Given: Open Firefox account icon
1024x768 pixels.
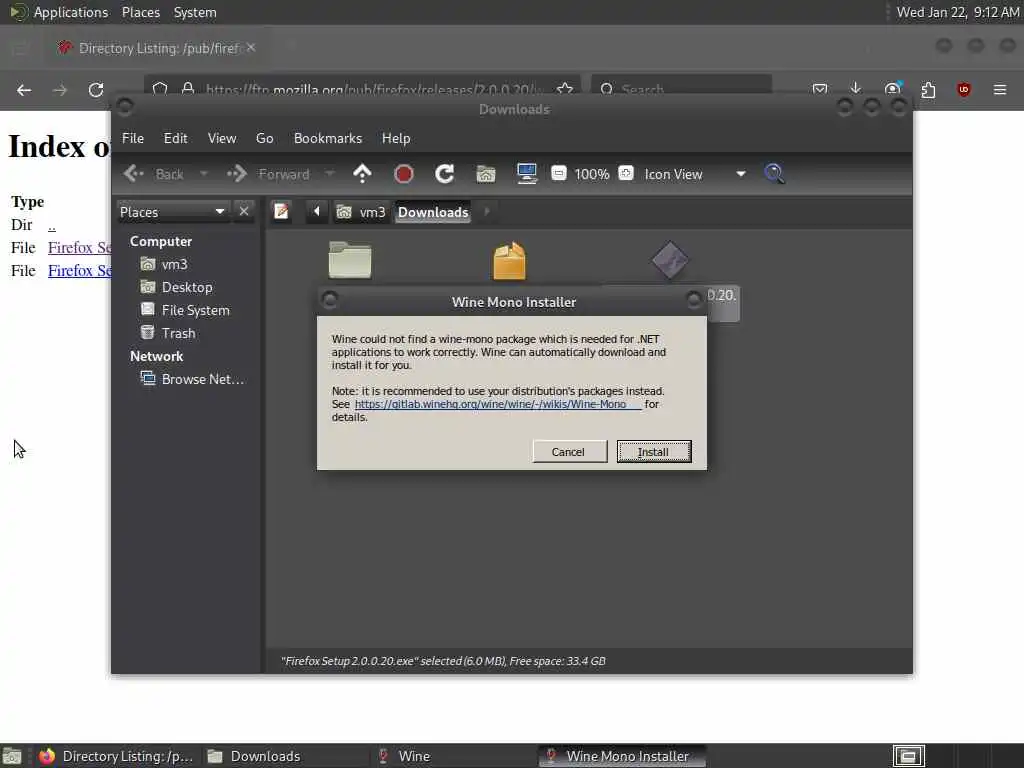Looking at the screenshot, I should pyautogui.click(x=892, y=89).
